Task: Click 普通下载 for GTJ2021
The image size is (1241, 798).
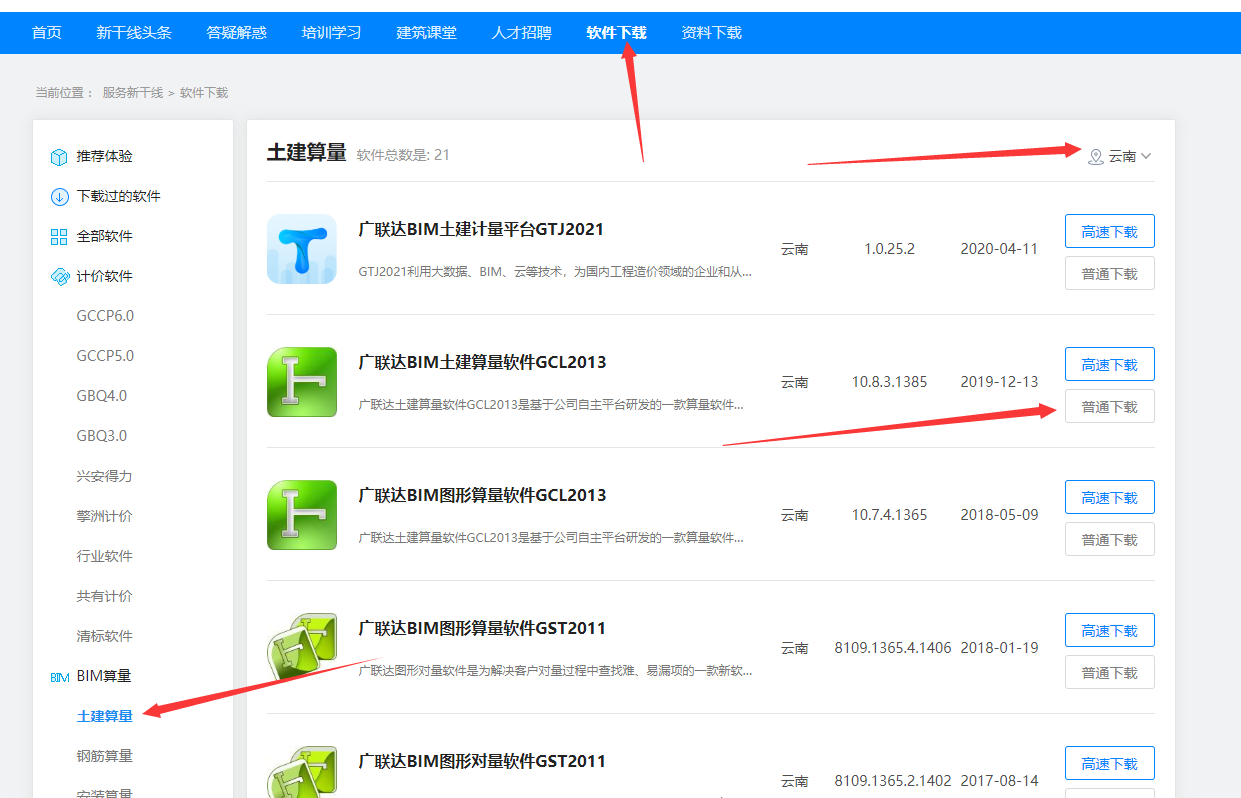Action: point(1110,273)
